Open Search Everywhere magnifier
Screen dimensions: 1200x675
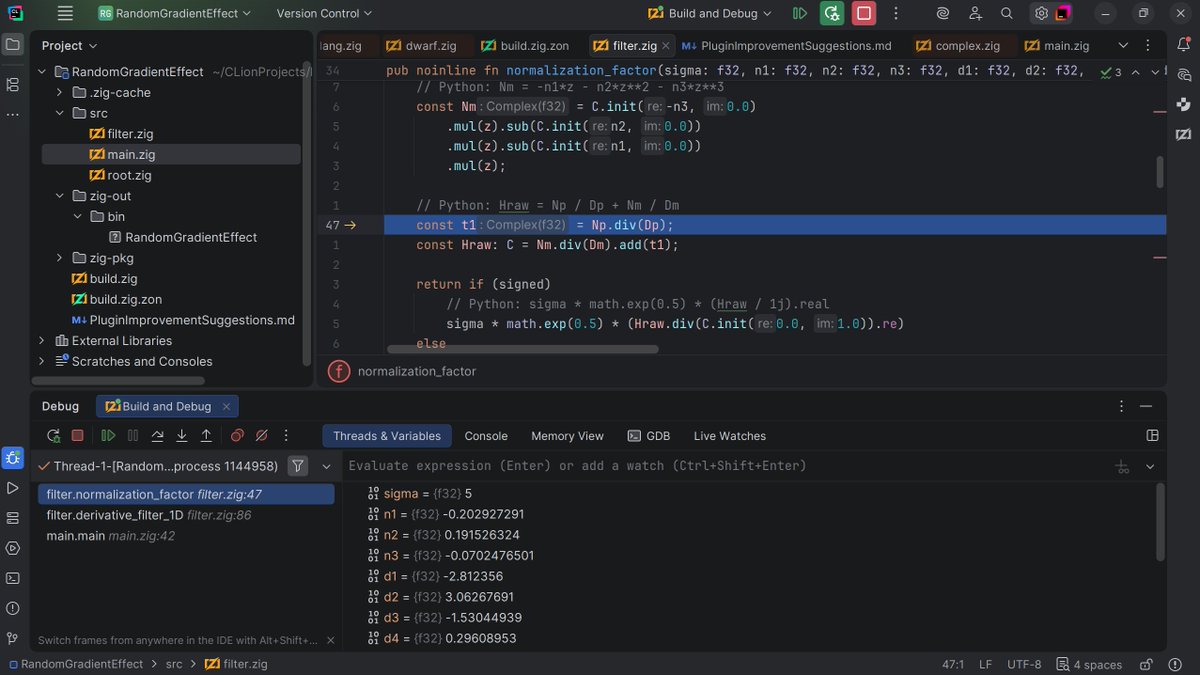[1007, 13]
